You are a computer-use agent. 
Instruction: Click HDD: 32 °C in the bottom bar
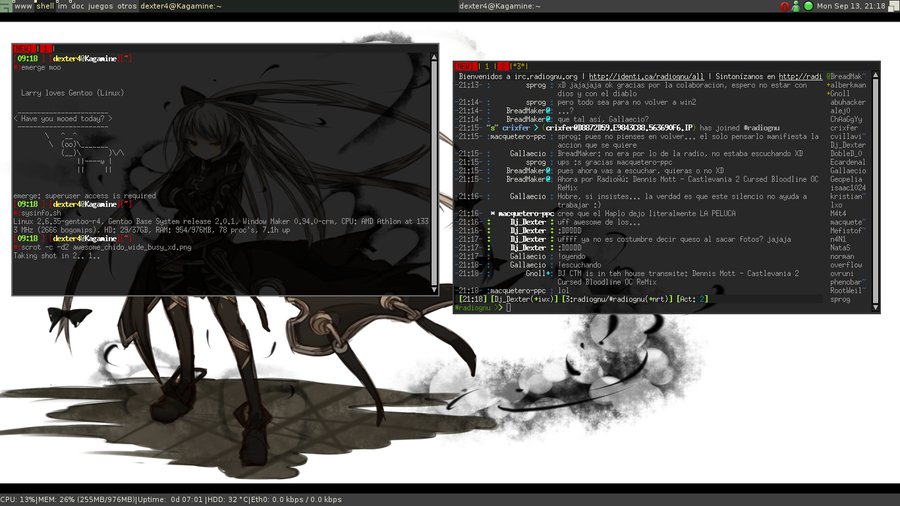228,500
